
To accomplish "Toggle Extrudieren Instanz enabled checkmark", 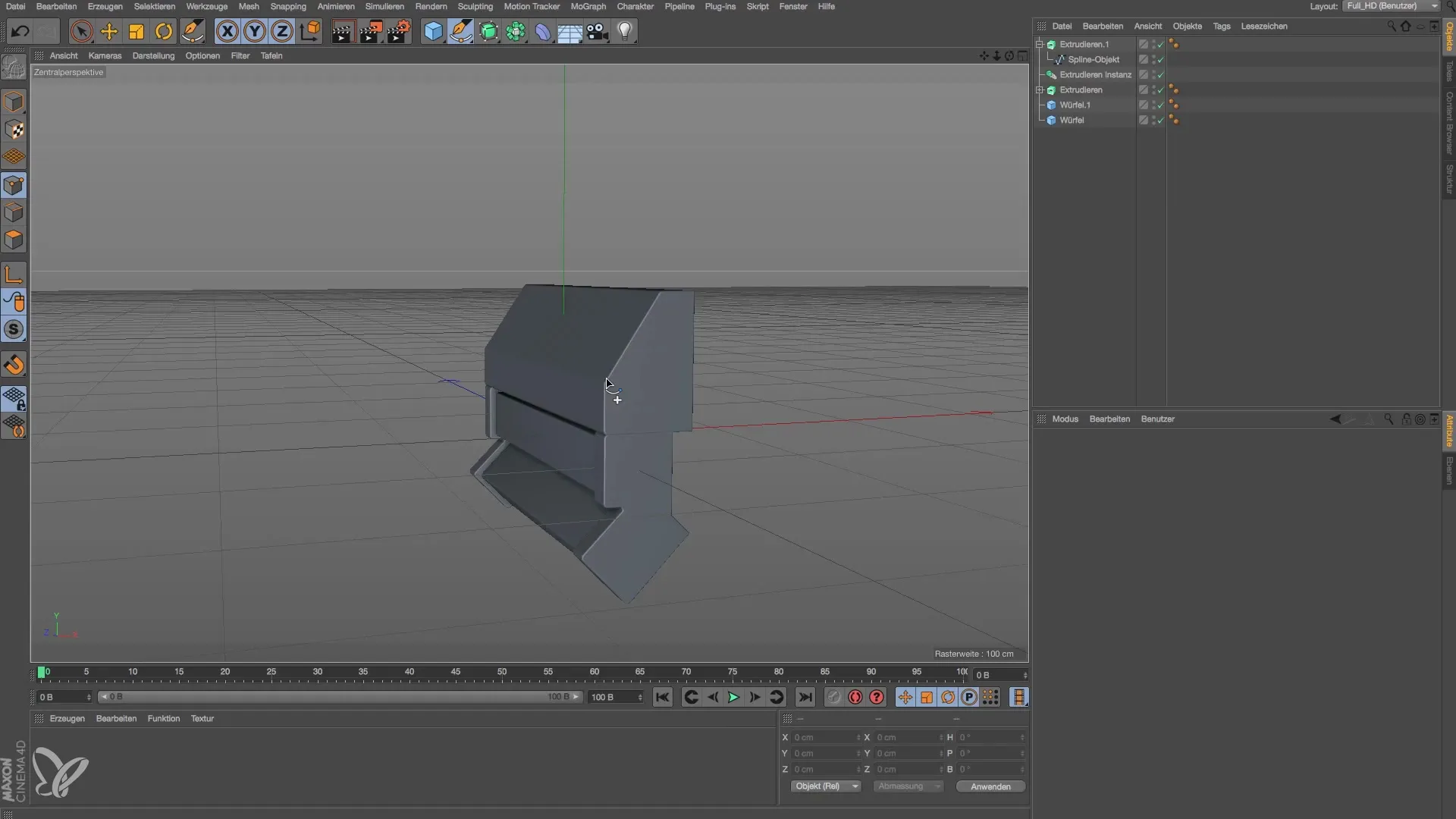I will coord(1160,74).
